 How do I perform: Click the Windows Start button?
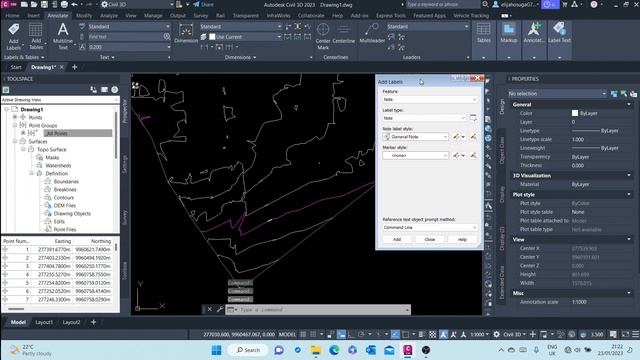(x=216, y=350)
